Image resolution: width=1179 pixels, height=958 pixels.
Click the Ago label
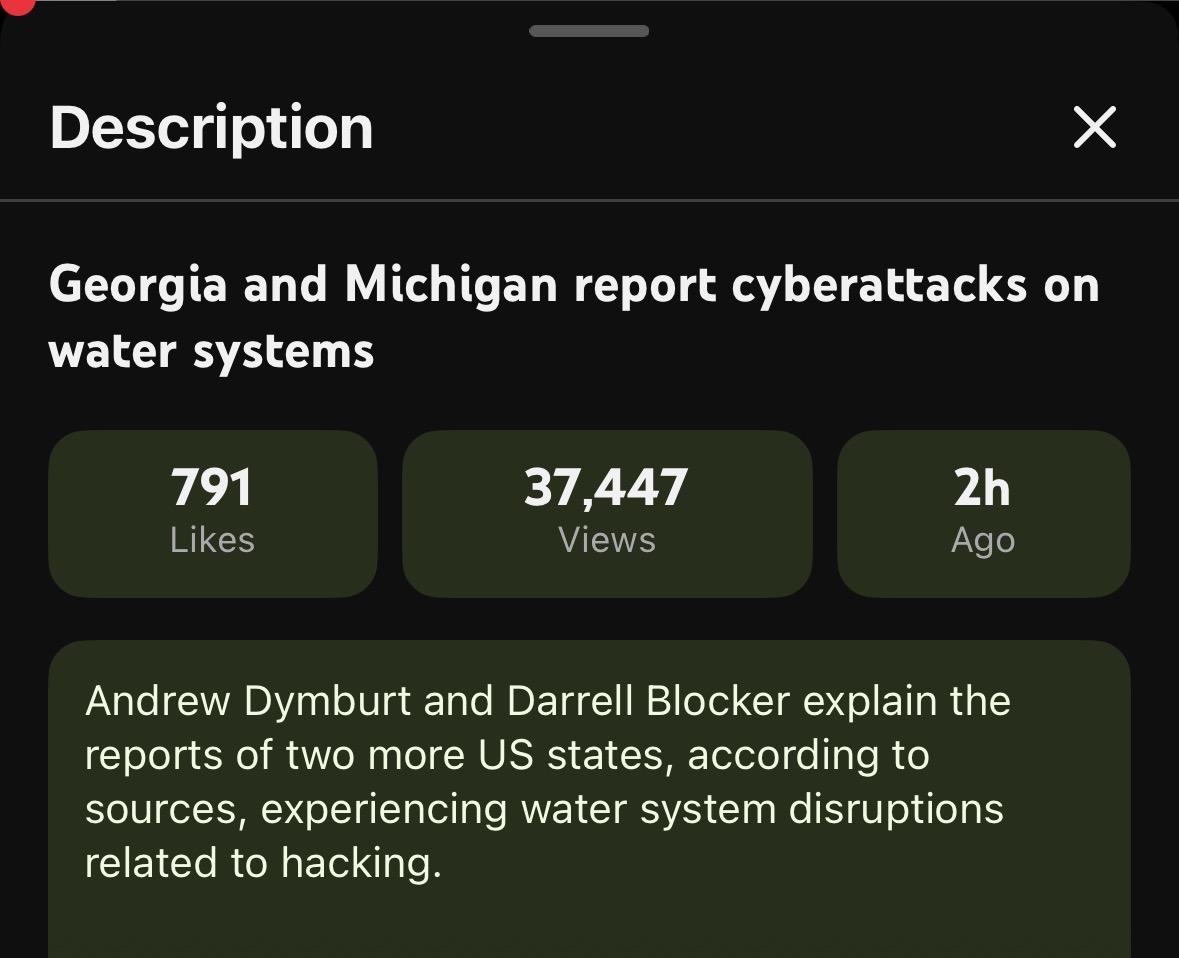(x=983, y=541)
